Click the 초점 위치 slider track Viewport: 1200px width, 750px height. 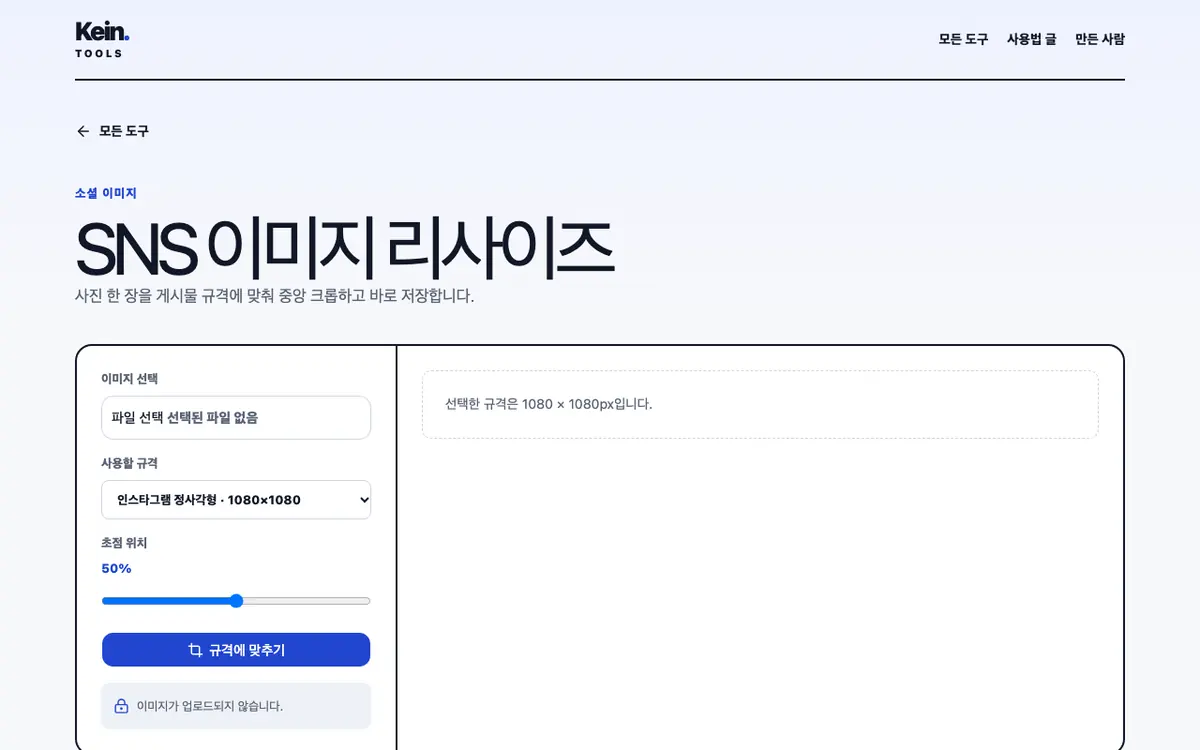click(x=236, y=601)
